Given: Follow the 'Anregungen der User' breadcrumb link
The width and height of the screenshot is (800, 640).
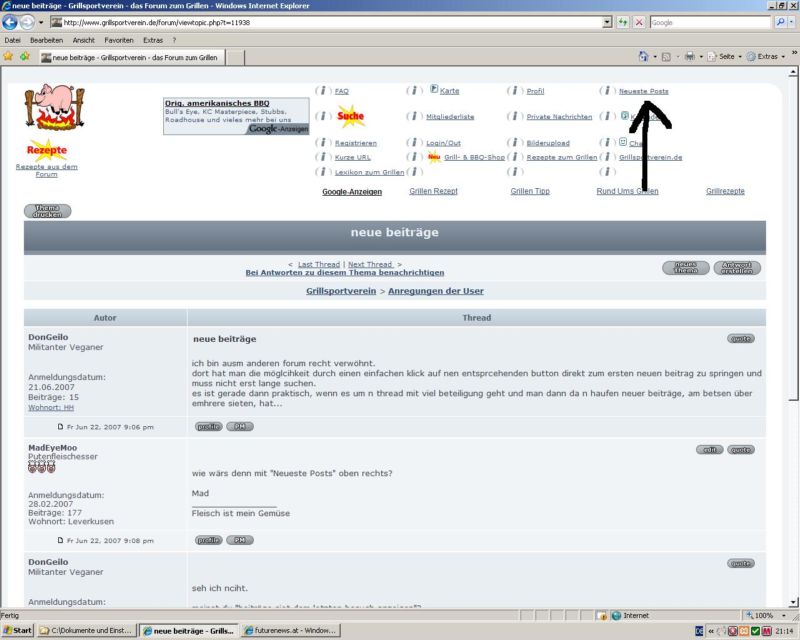Looking at the screenshot, I should (436, 291).
